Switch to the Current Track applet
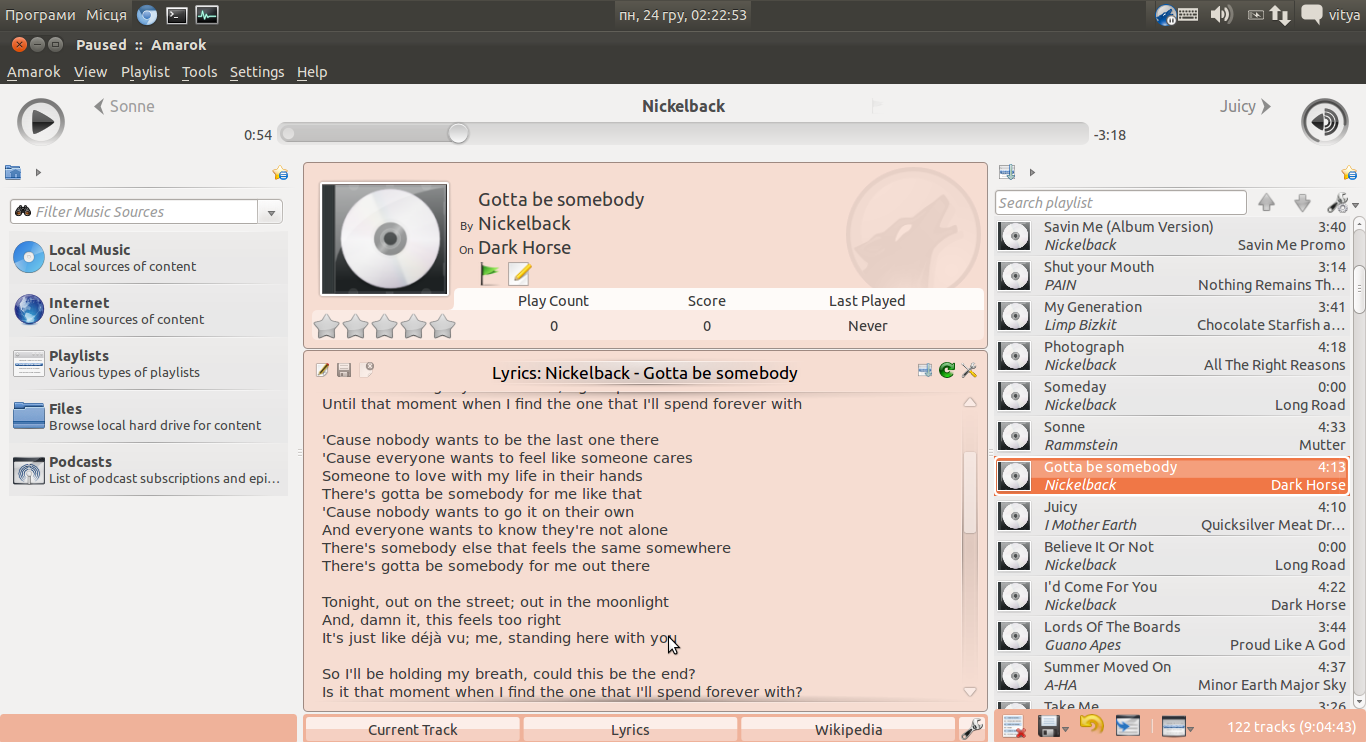Image resolution: width=1366 pixels, height=742 pixels. 413,730
